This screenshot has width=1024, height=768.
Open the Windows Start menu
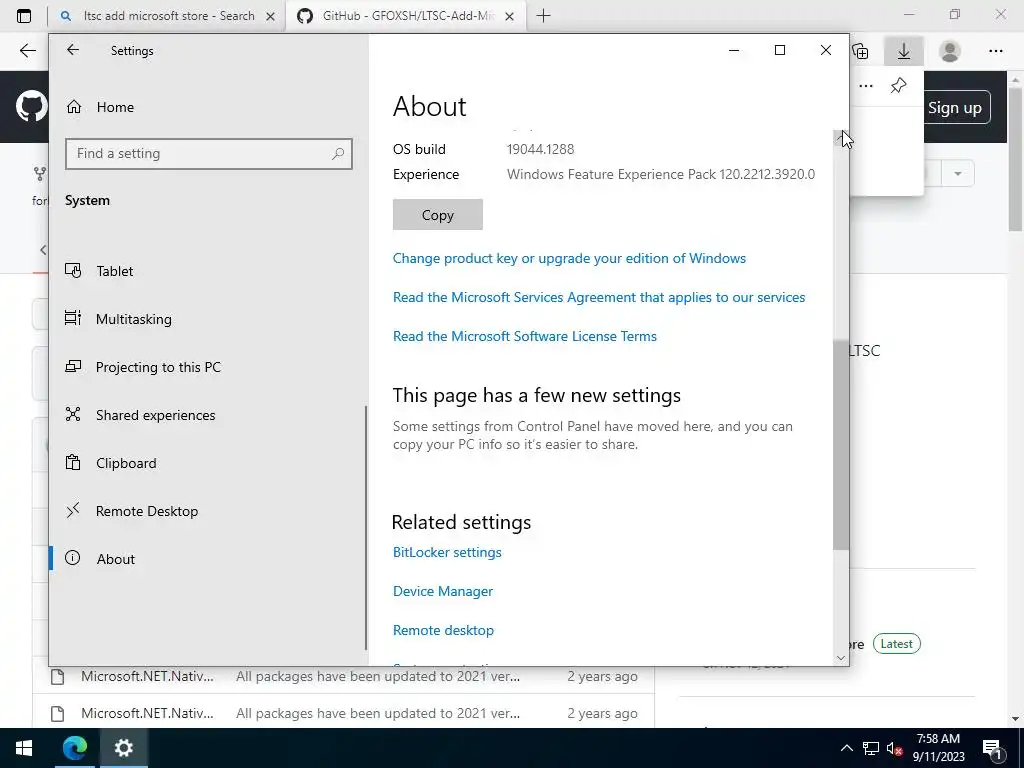[x=24, y=748]
